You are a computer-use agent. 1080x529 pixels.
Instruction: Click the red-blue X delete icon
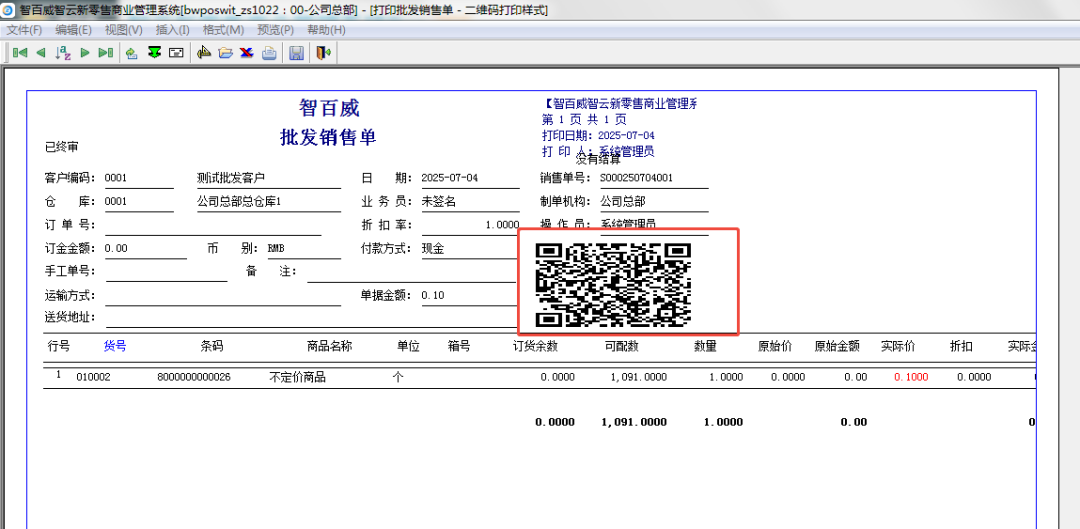point(247,52)
